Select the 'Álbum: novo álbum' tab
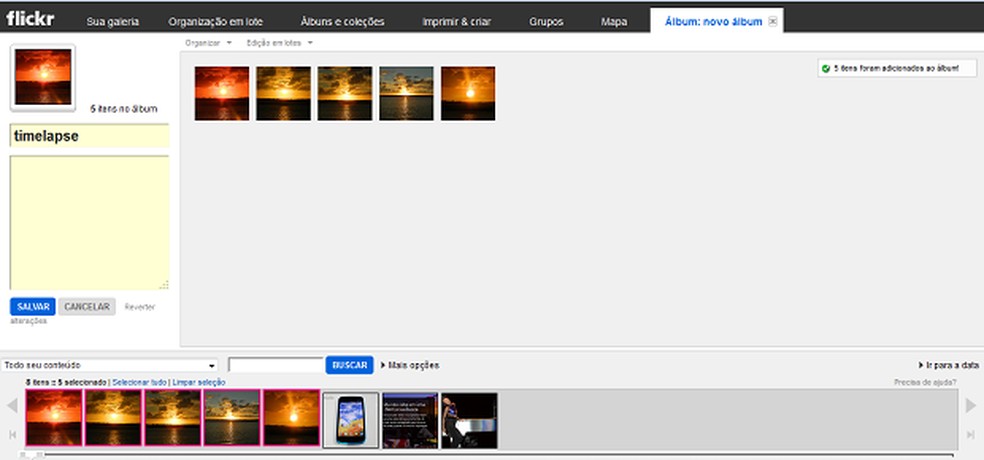 click(x=714, y=22)
